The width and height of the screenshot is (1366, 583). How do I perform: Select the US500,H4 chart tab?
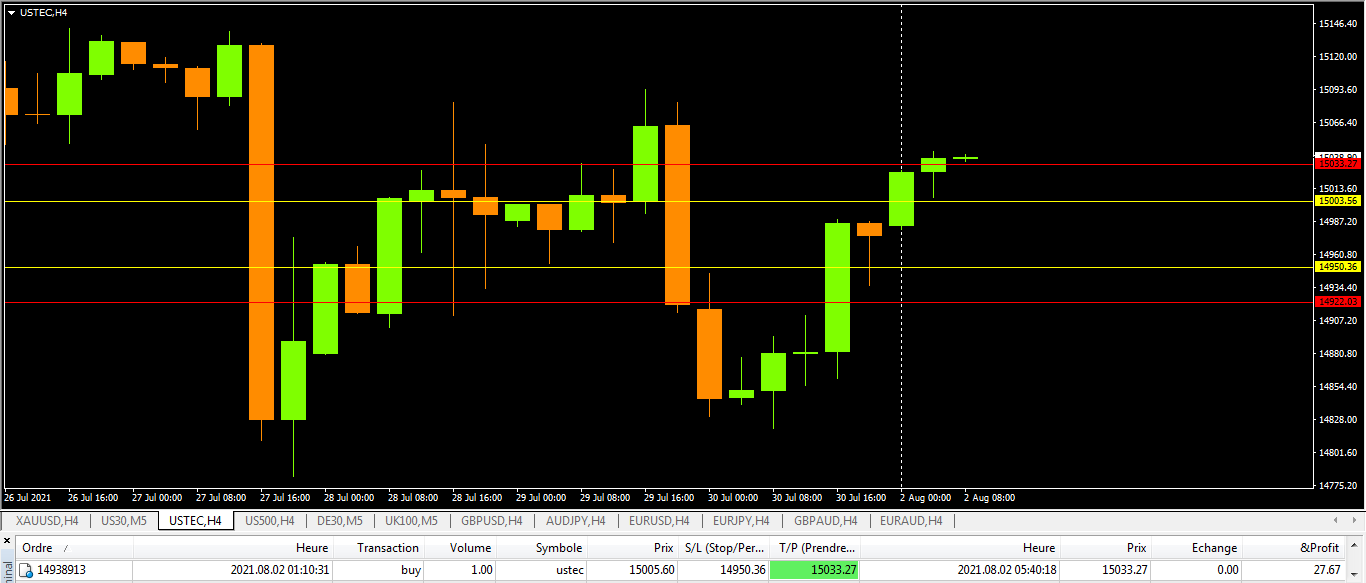(x=270, y=521)
